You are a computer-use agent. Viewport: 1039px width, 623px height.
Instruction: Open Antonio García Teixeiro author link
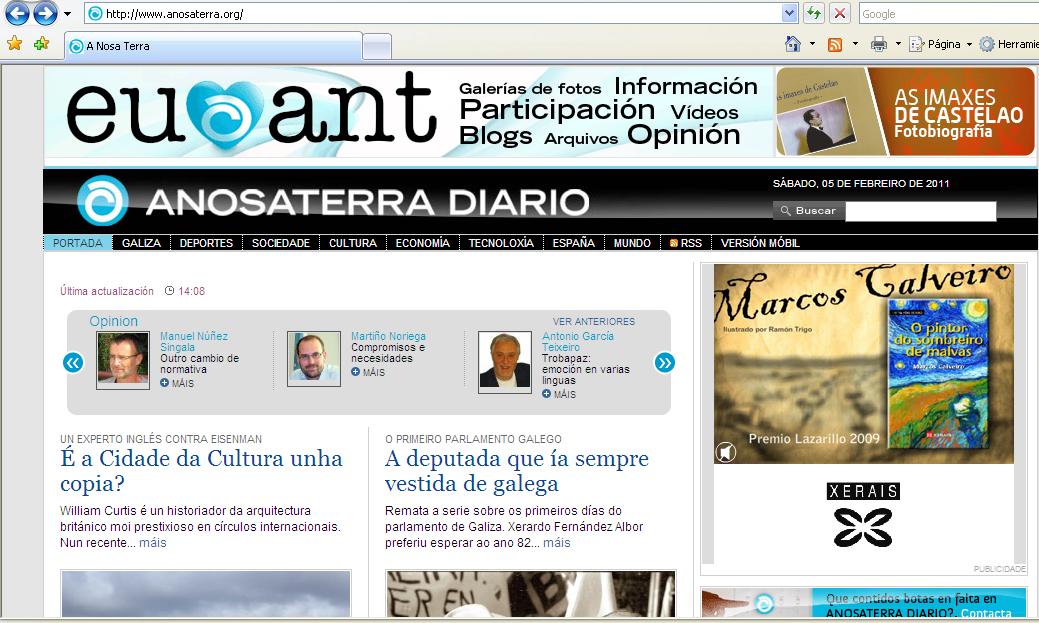coord(578,342)
